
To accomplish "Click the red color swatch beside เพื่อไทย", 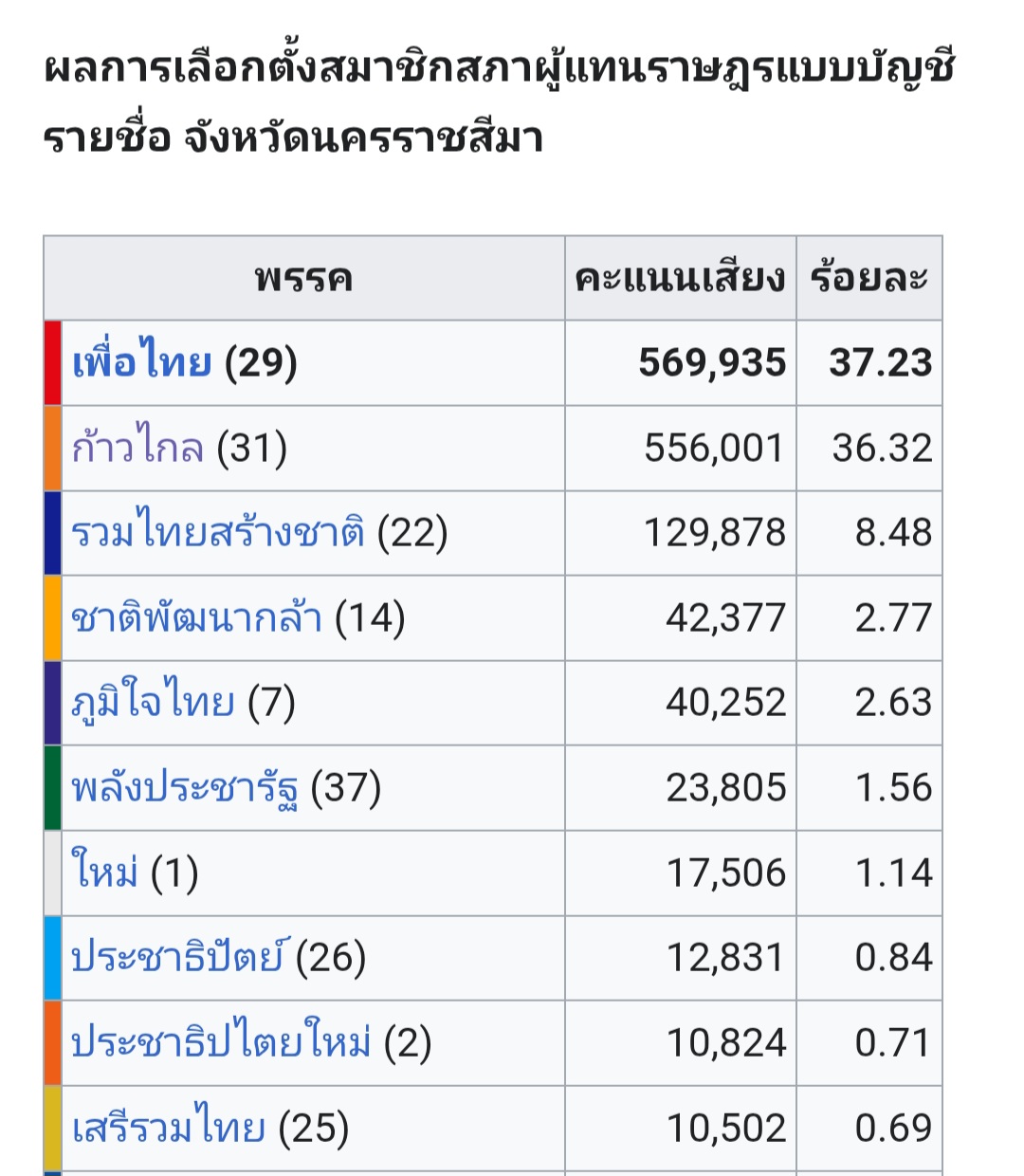I will pos(53,363).
